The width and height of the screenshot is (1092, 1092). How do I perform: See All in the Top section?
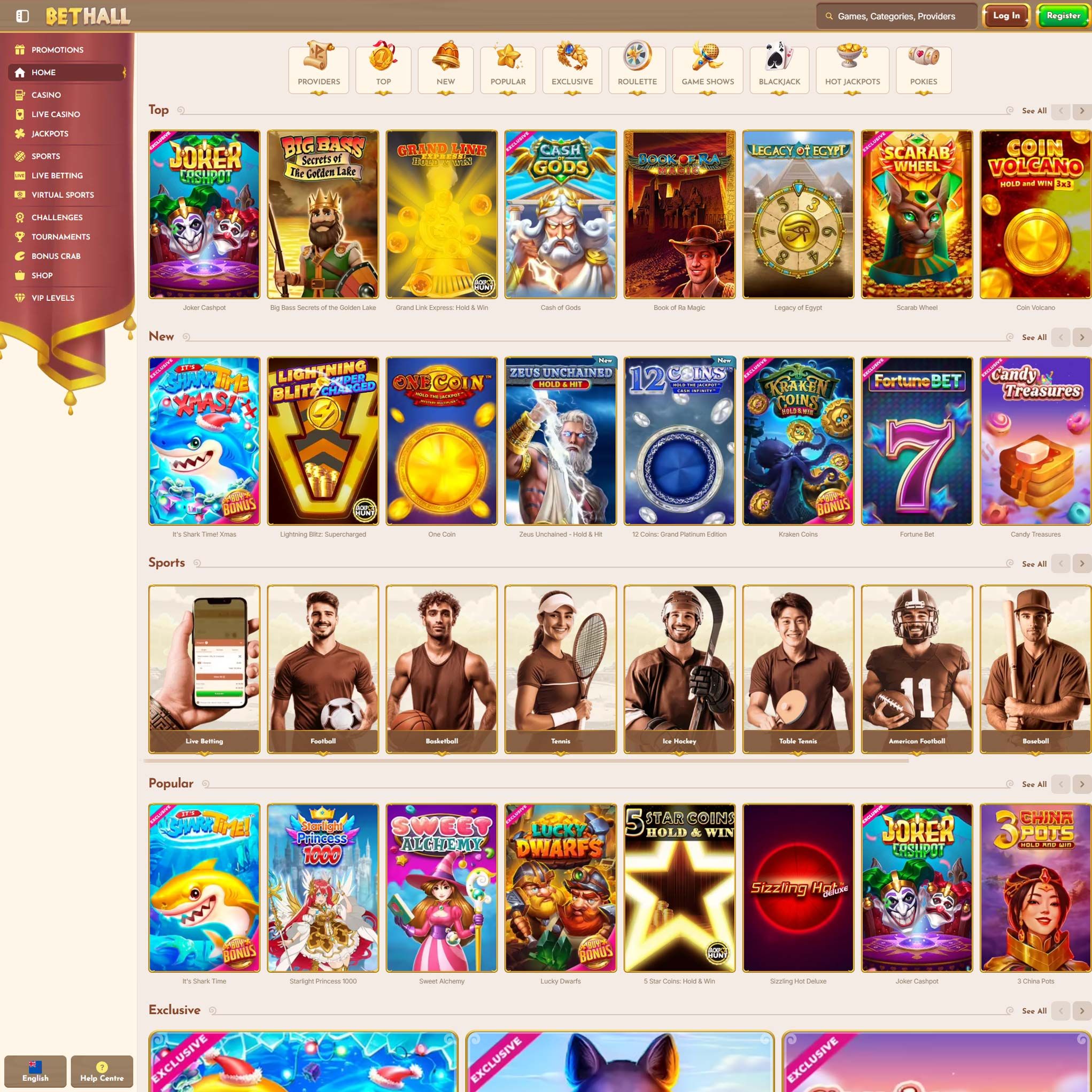point(1034,111)
